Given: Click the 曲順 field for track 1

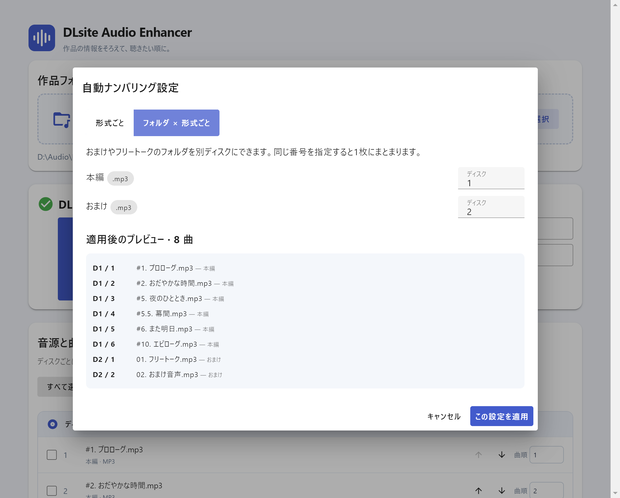Looking at the screenshot, I should pyautogui.click(x=546, y=455).
